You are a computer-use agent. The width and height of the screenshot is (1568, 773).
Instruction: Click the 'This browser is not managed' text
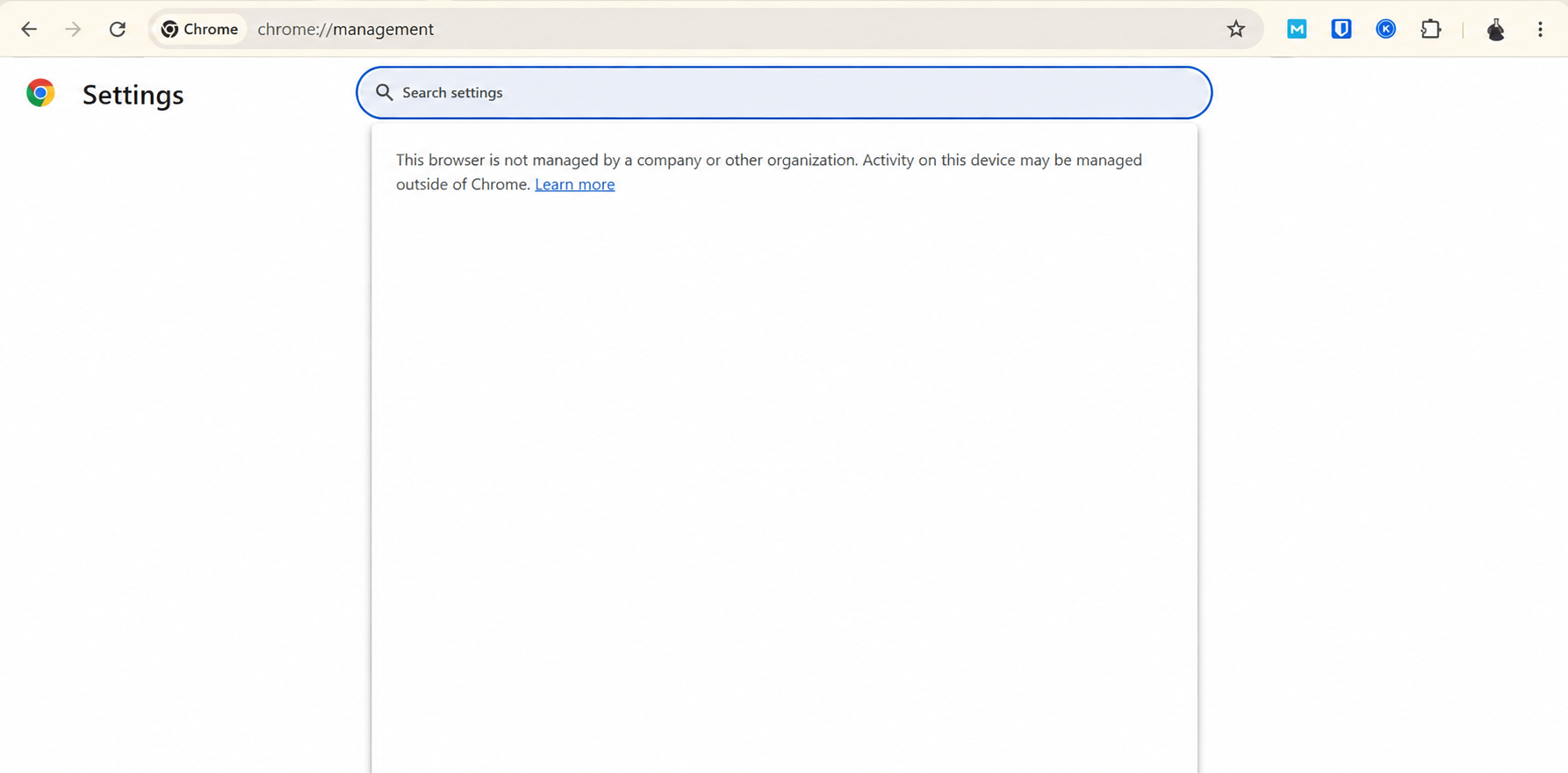click(x=769, y=172)
